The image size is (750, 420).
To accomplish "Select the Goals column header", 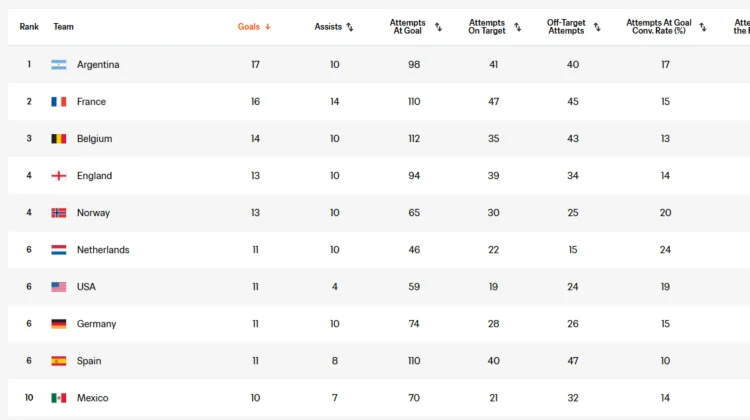I will [x=249, y=27].
